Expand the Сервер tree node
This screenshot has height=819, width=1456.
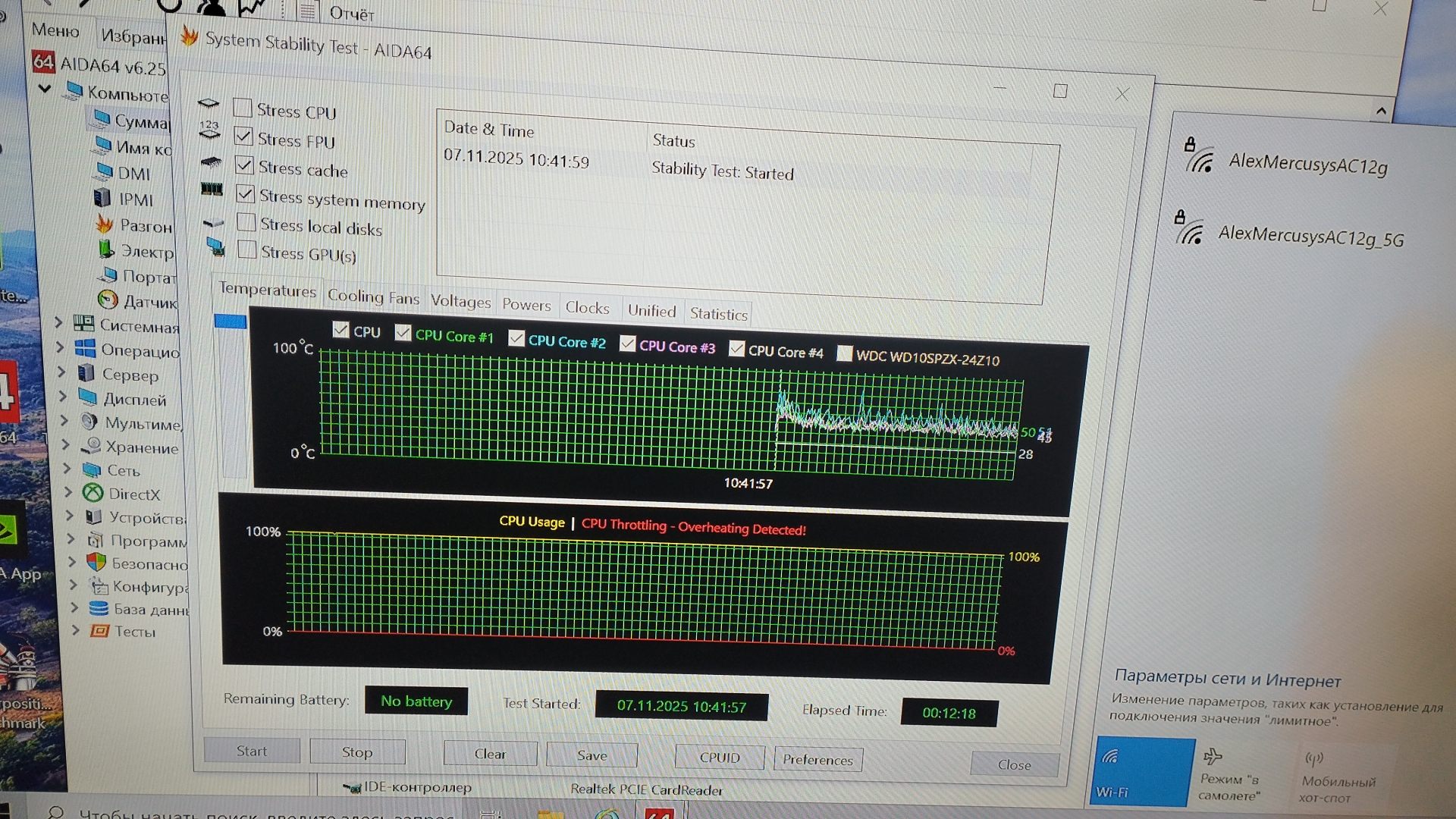pos(62,372)
